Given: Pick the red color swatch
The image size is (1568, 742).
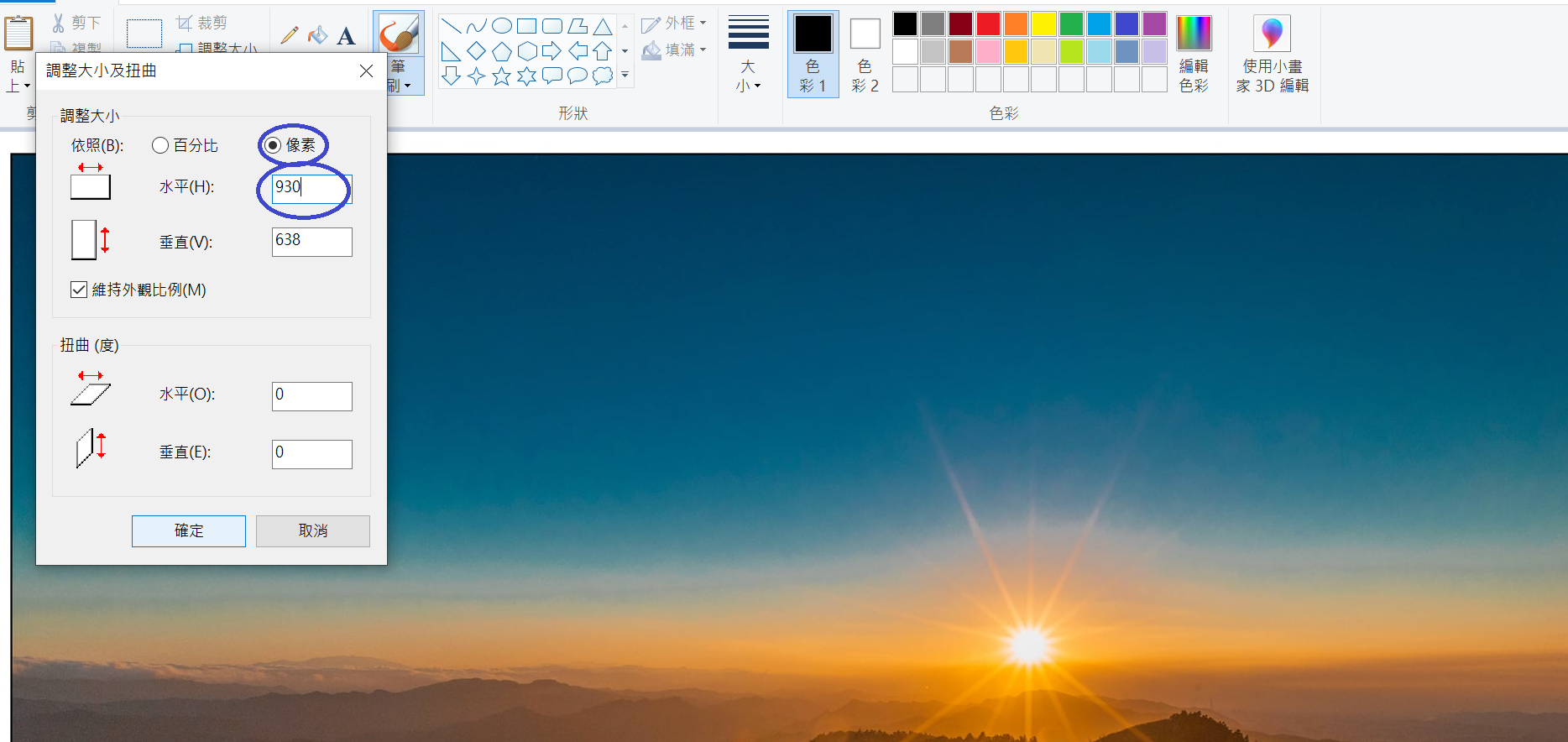Looking at the screenshot, I should [988, 24].
